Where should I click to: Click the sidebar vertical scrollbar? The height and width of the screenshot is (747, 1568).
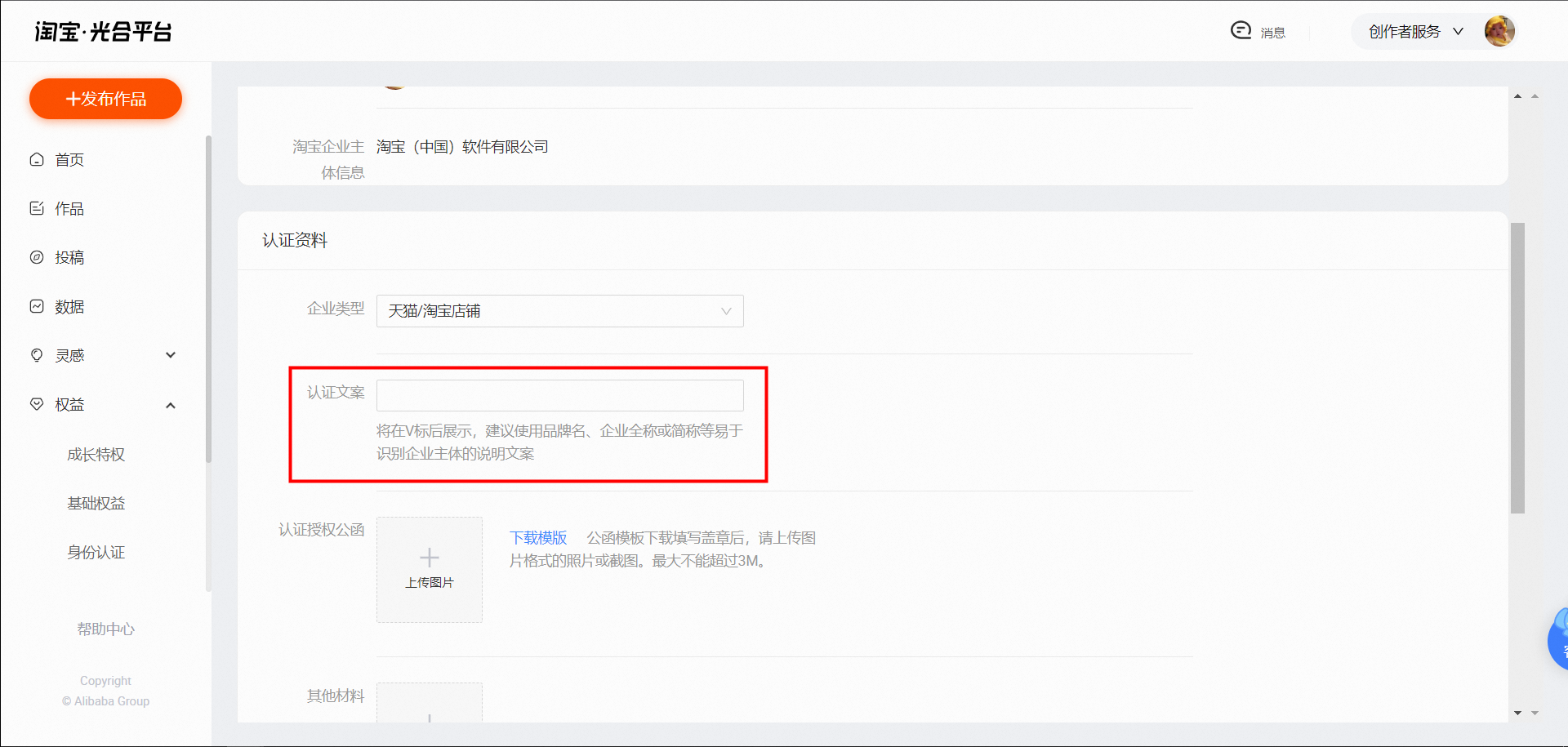[208, 299]
